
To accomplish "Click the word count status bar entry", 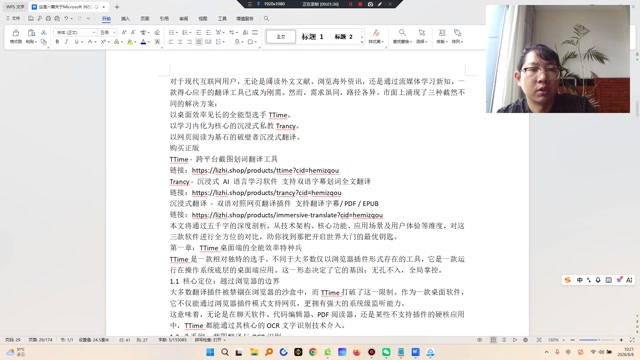I will click(x=172, y=340).
